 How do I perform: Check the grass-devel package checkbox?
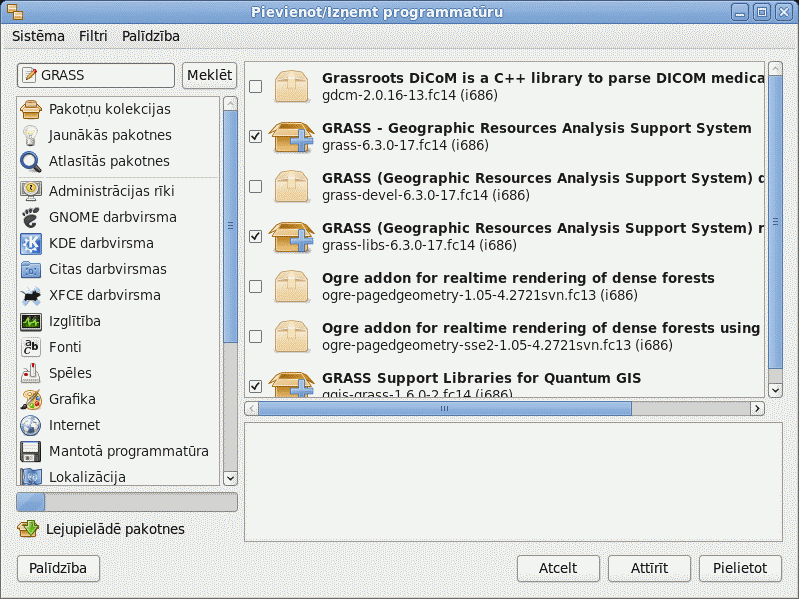(x=255, y=186)
